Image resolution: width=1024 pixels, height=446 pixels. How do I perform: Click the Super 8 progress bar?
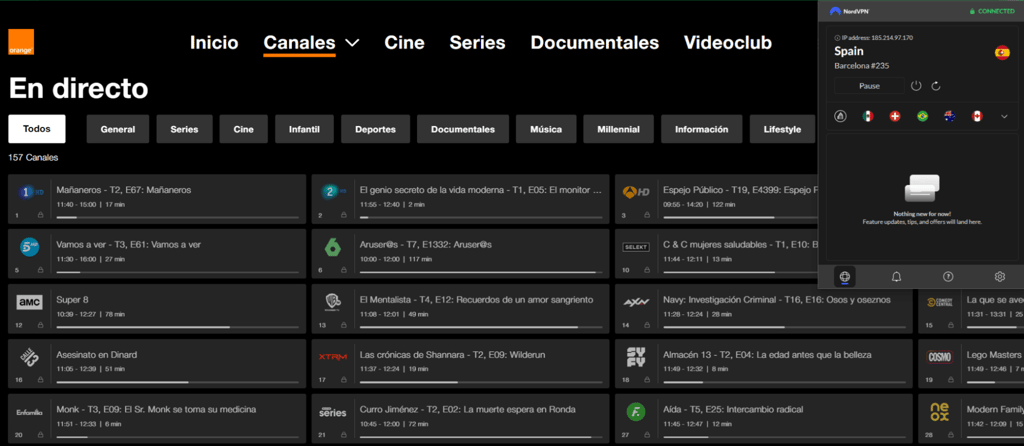(178, 327)
